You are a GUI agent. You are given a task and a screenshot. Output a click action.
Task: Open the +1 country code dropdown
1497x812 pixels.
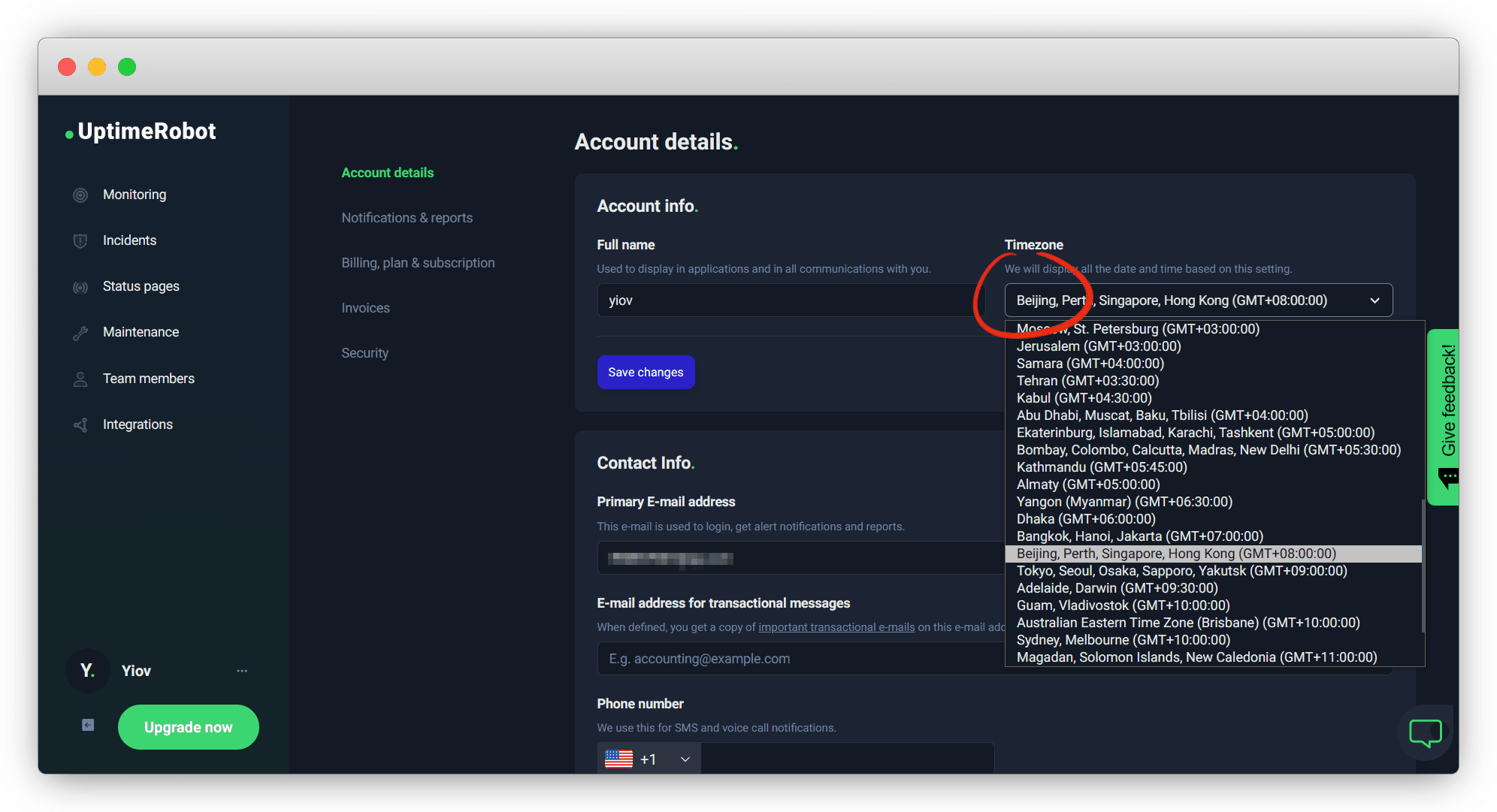649,759
